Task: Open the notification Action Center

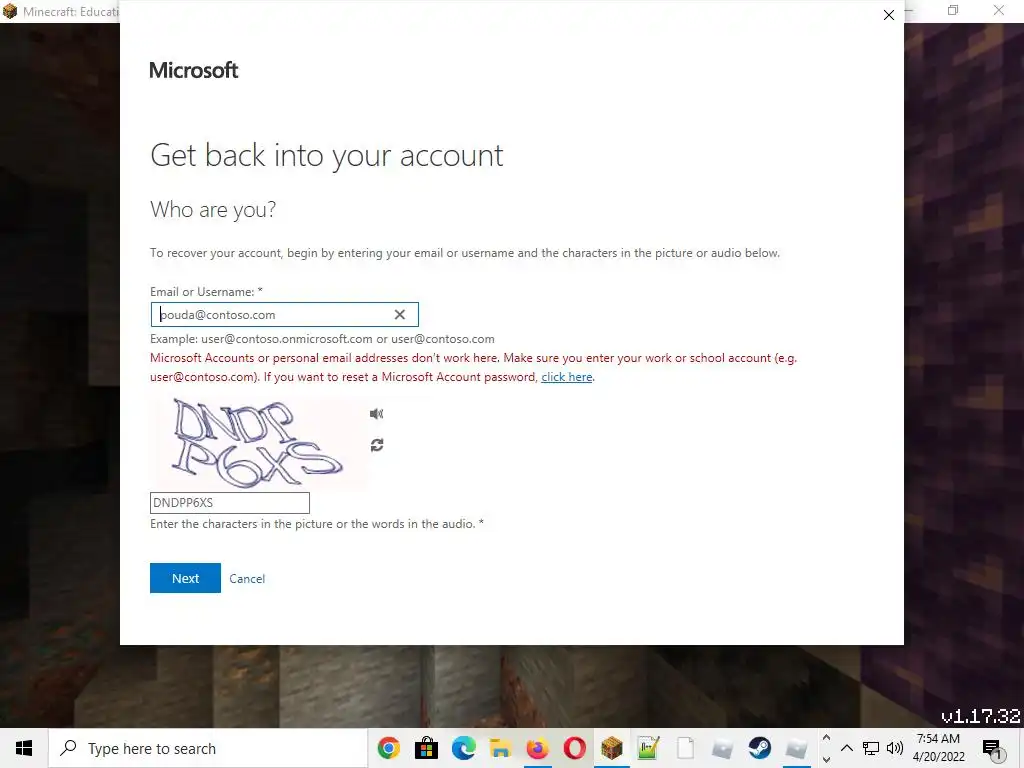Action: (x=992, y=749)
